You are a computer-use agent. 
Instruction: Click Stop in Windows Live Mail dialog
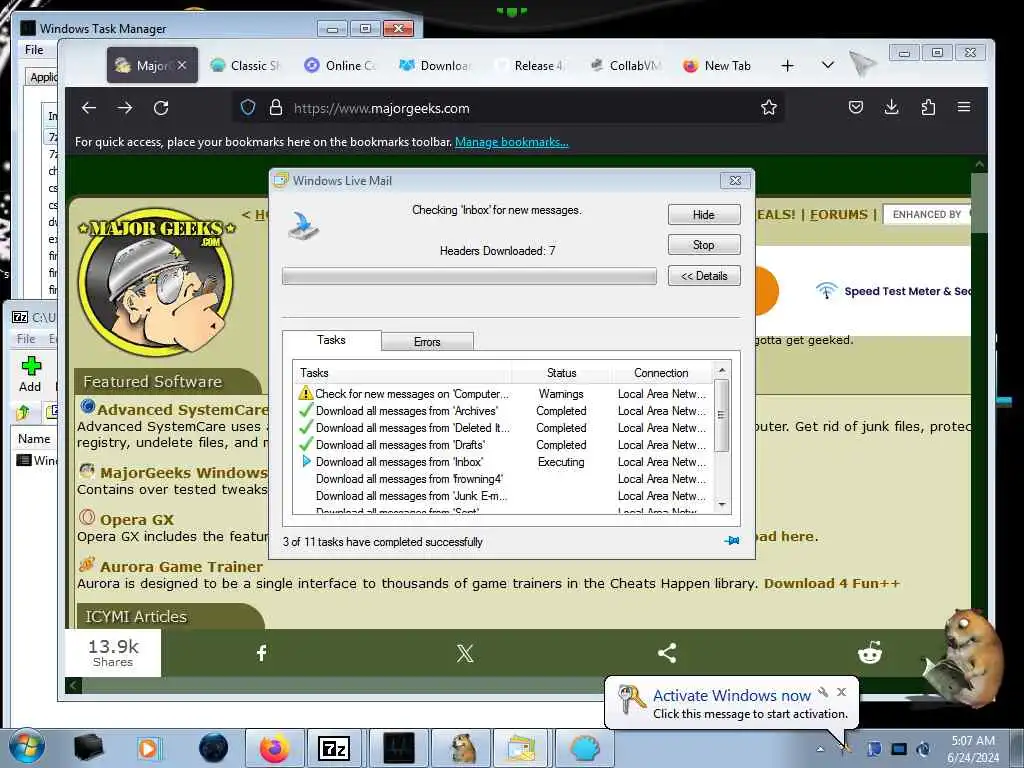(x=704, y=245)
